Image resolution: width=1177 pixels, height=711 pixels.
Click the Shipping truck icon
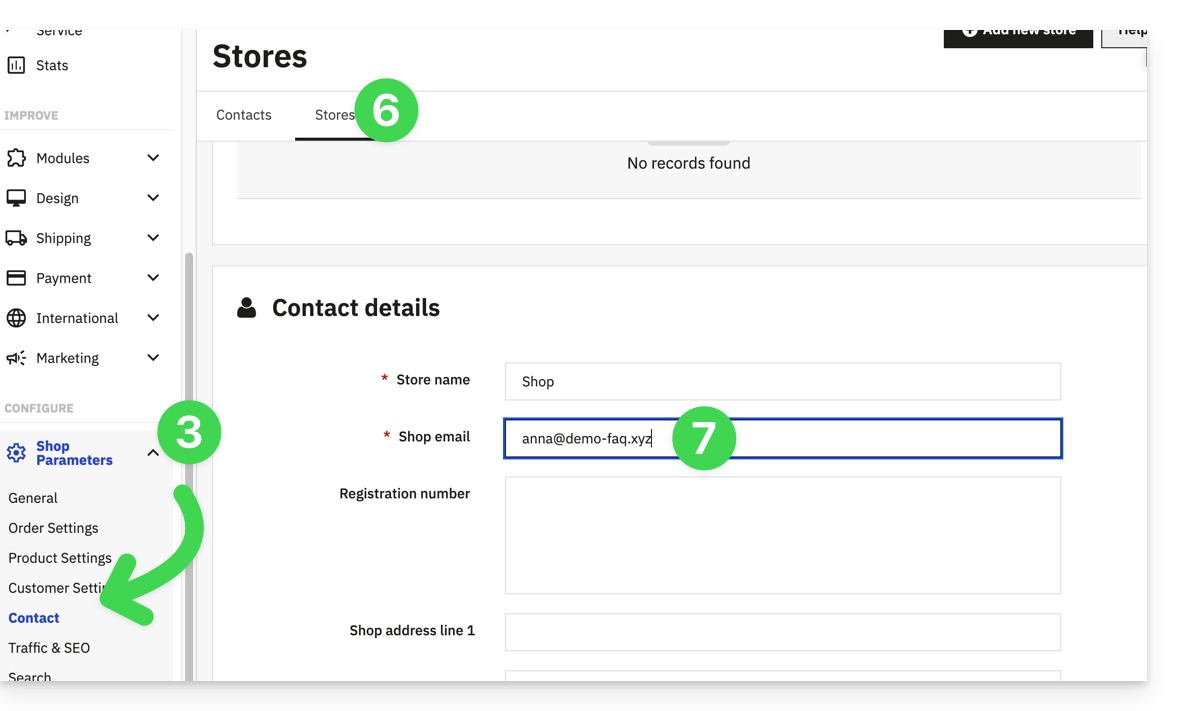point(16,238)
